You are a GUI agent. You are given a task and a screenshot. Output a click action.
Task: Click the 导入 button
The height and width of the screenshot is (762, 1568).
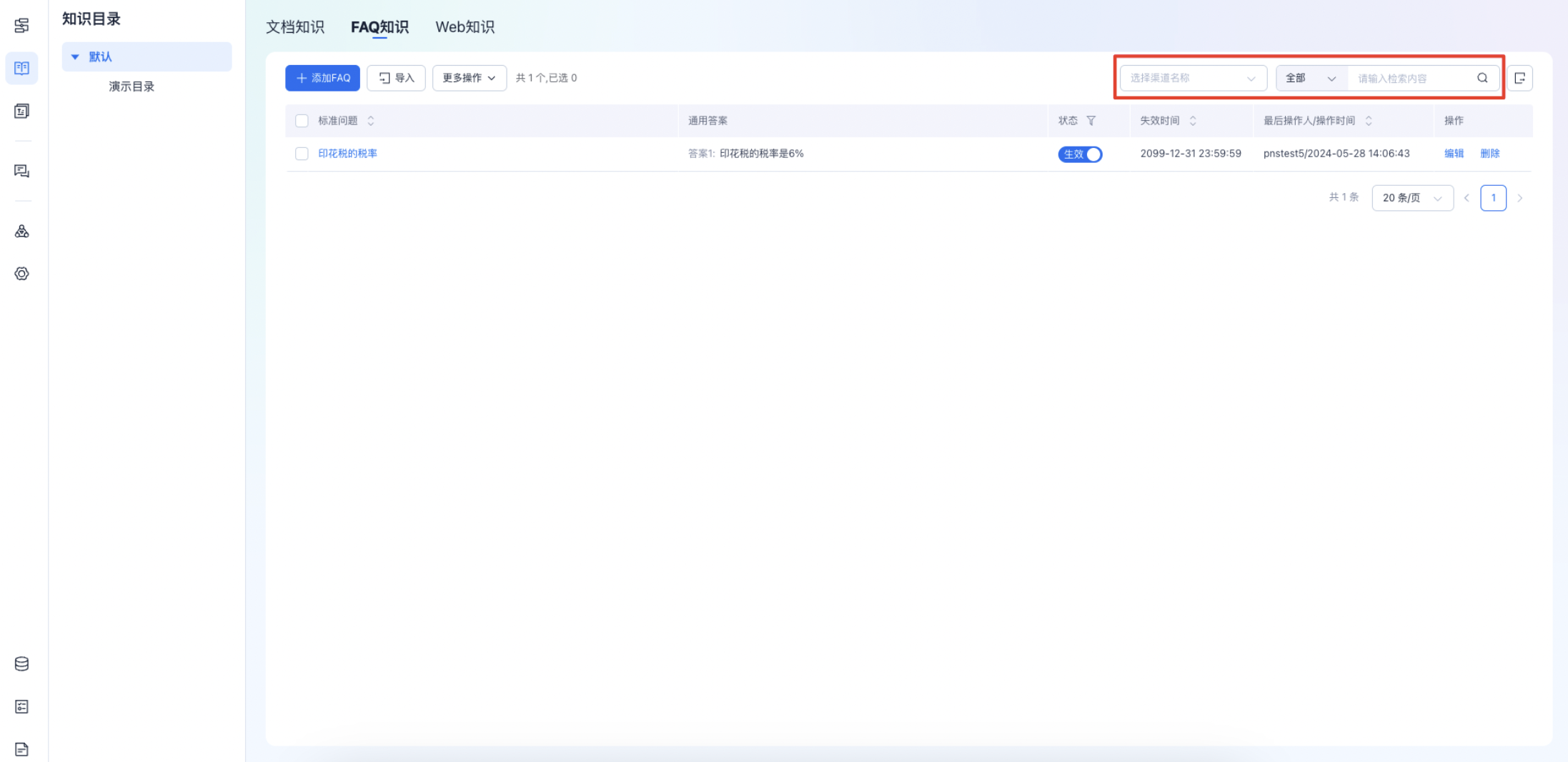click(x=396, y=78)
